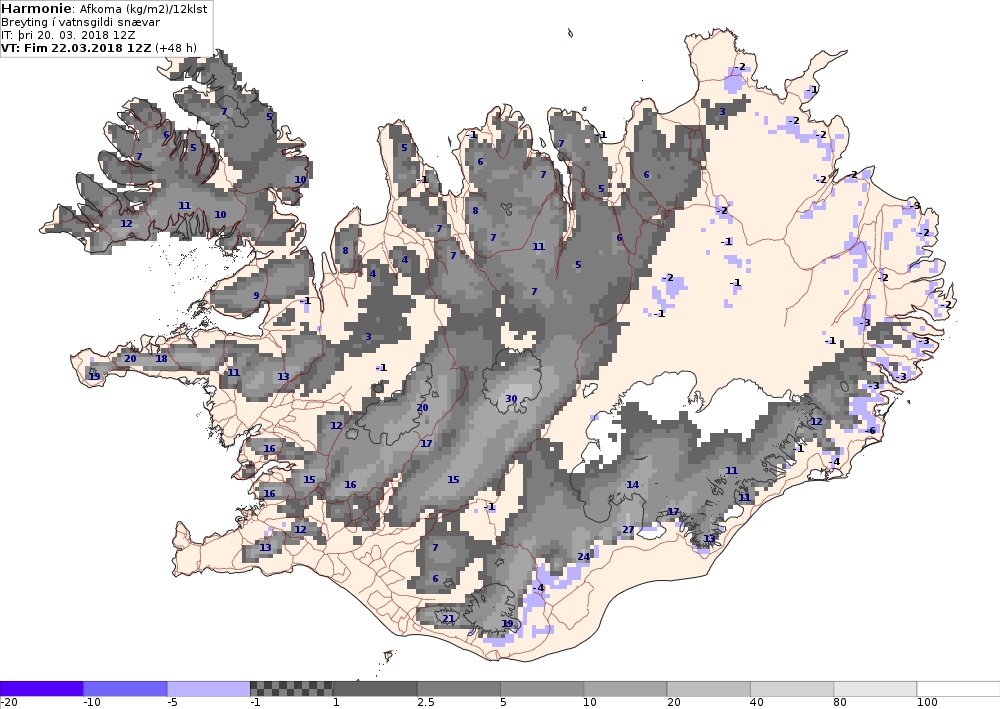Select the '-5' legend scale label
The image size is (1000, 709).
(173, 703)
